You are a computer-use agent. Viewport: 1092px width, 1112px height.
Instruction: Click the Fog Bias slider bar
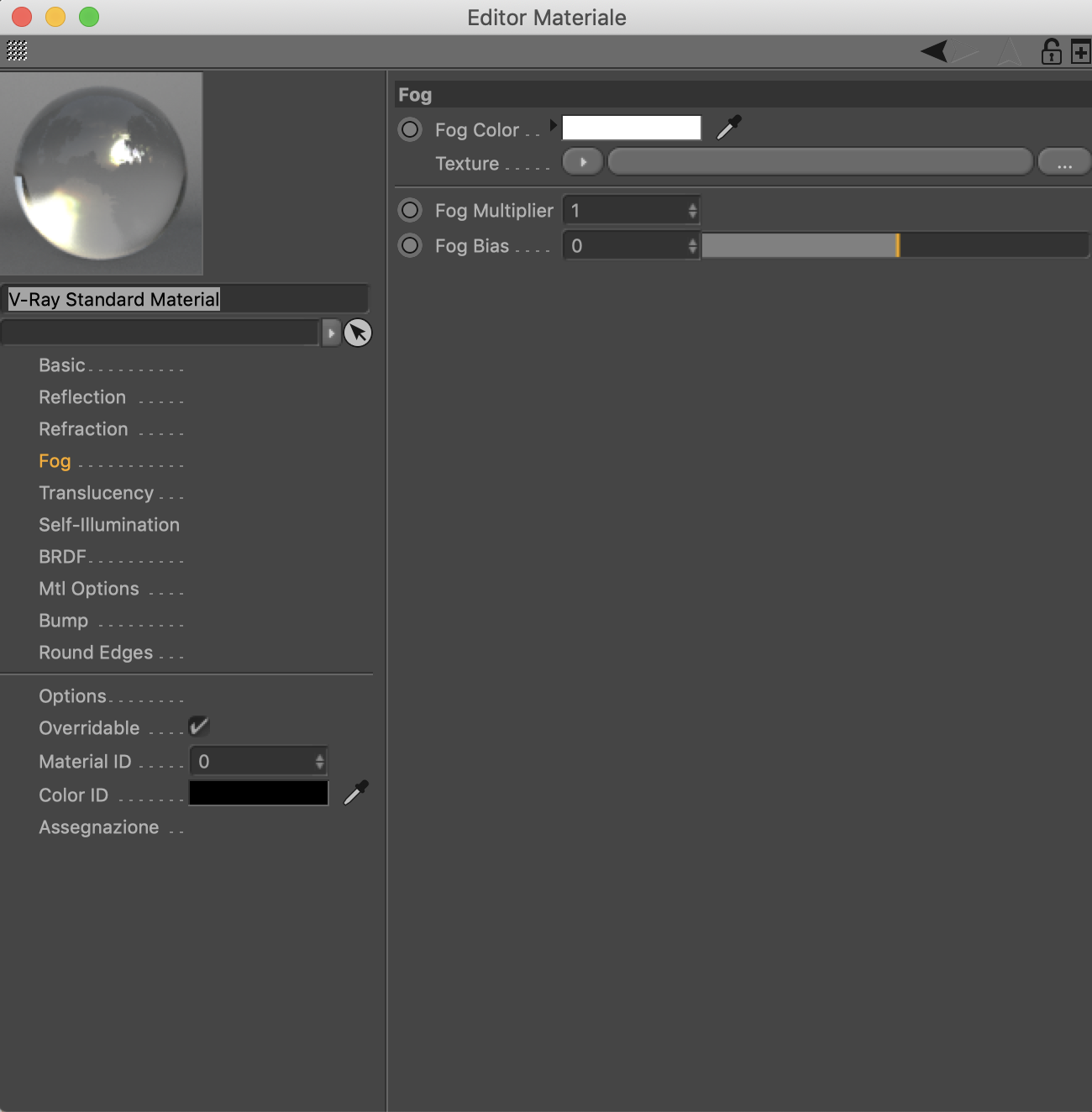(x=895, y=245)
